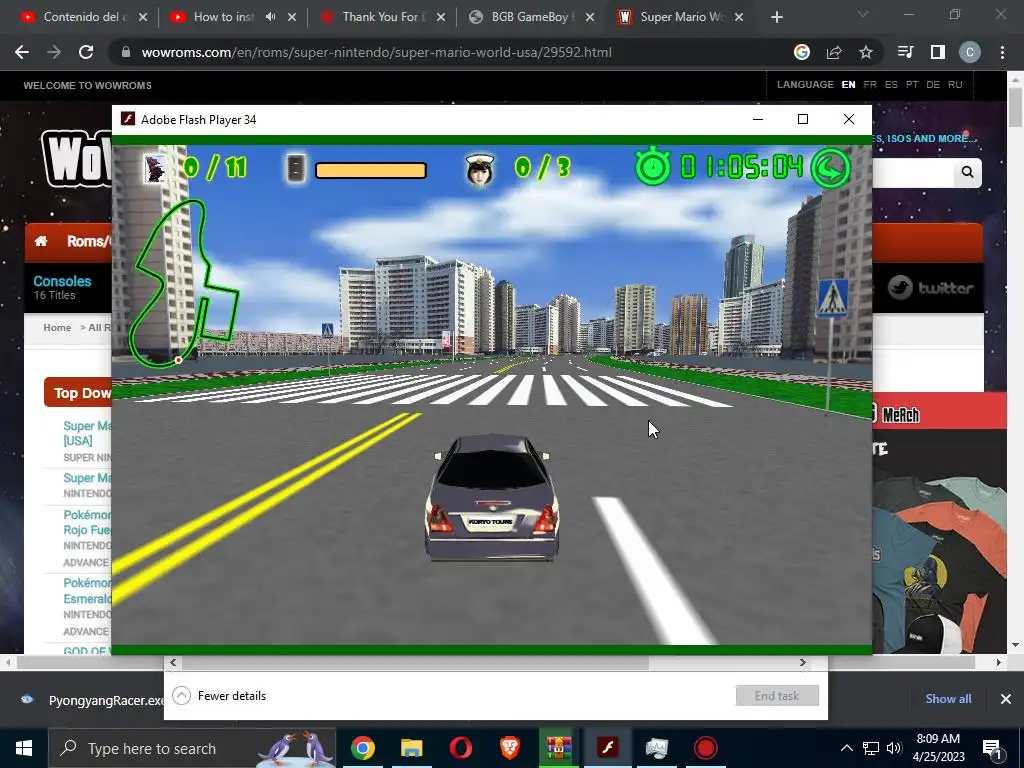Open the Consoles 16 Titles section
This screenshot has height=768, width=1024.
tap(62, 287)
